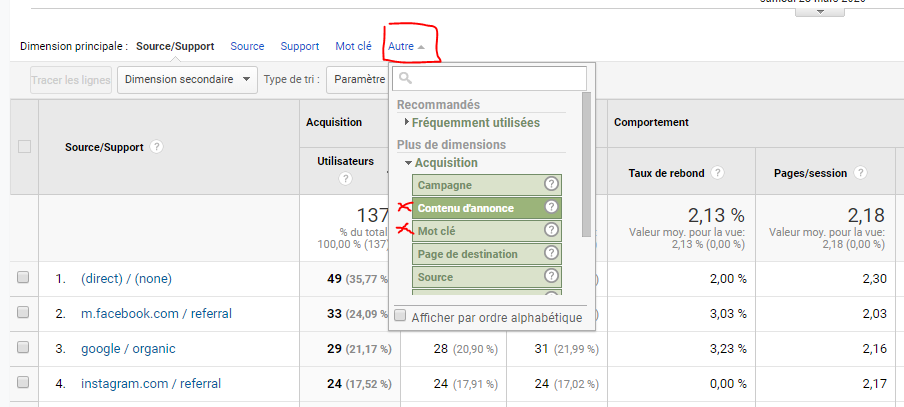The image size is (904, 407).
Task: Choose the Campagne dimension
Action: (487, 185)
